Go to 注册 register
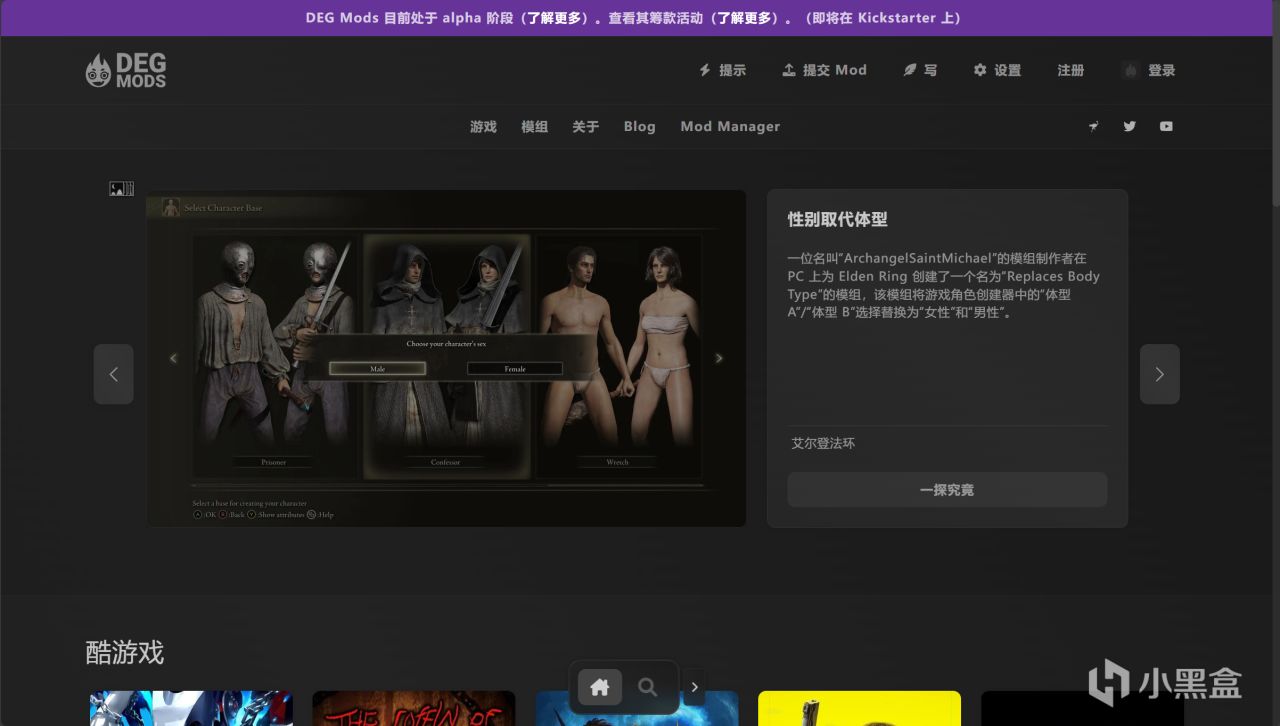 pyautogui.click(x=1071, y=70)
